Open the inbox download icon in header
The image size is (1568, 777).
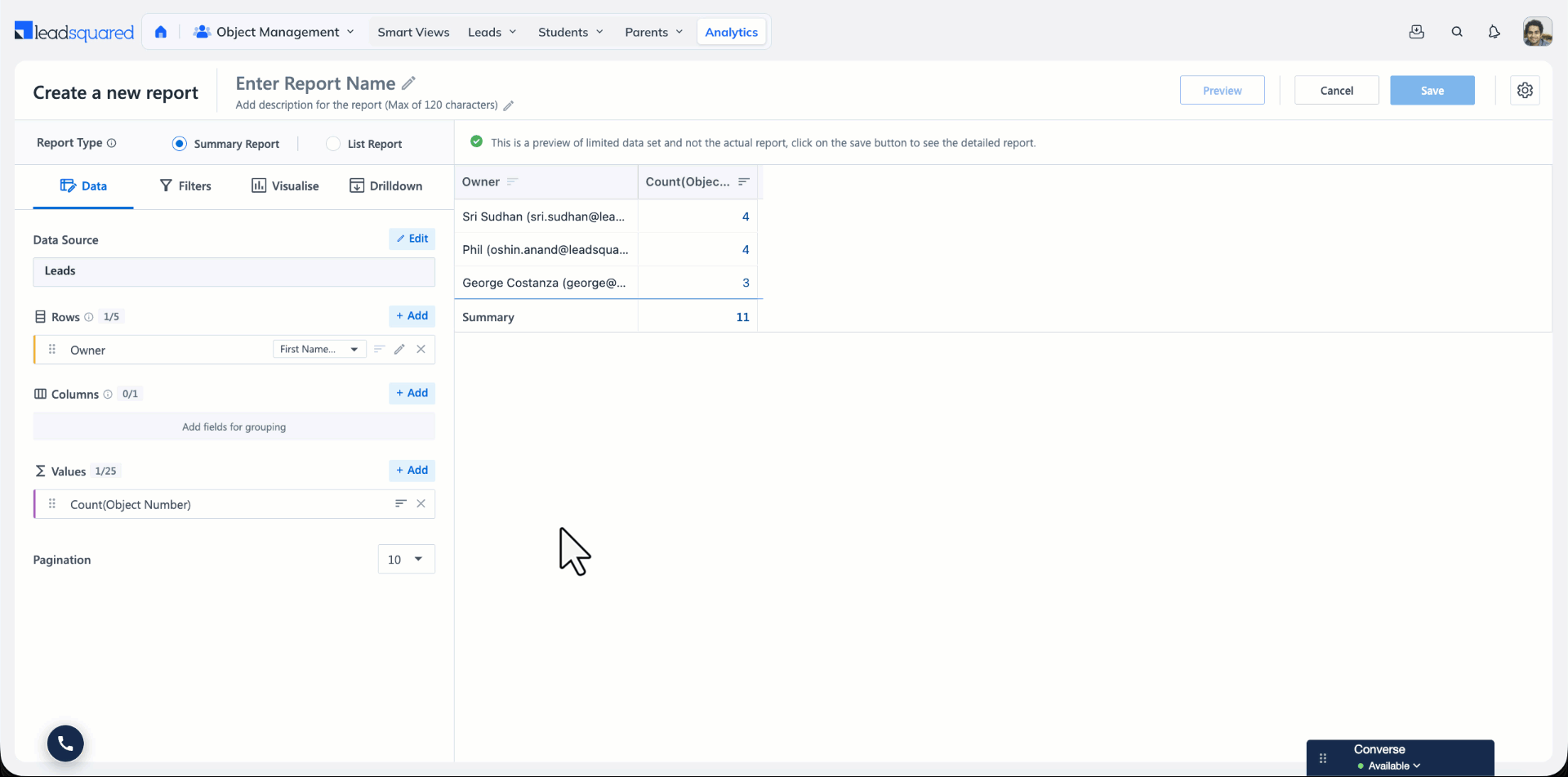1417,32
